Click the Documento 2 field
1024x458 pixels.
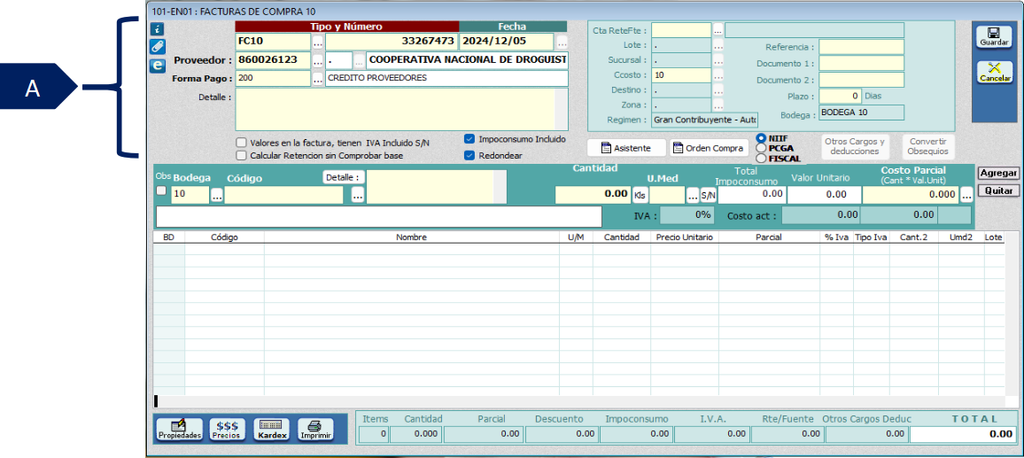[x=861, y=80]
